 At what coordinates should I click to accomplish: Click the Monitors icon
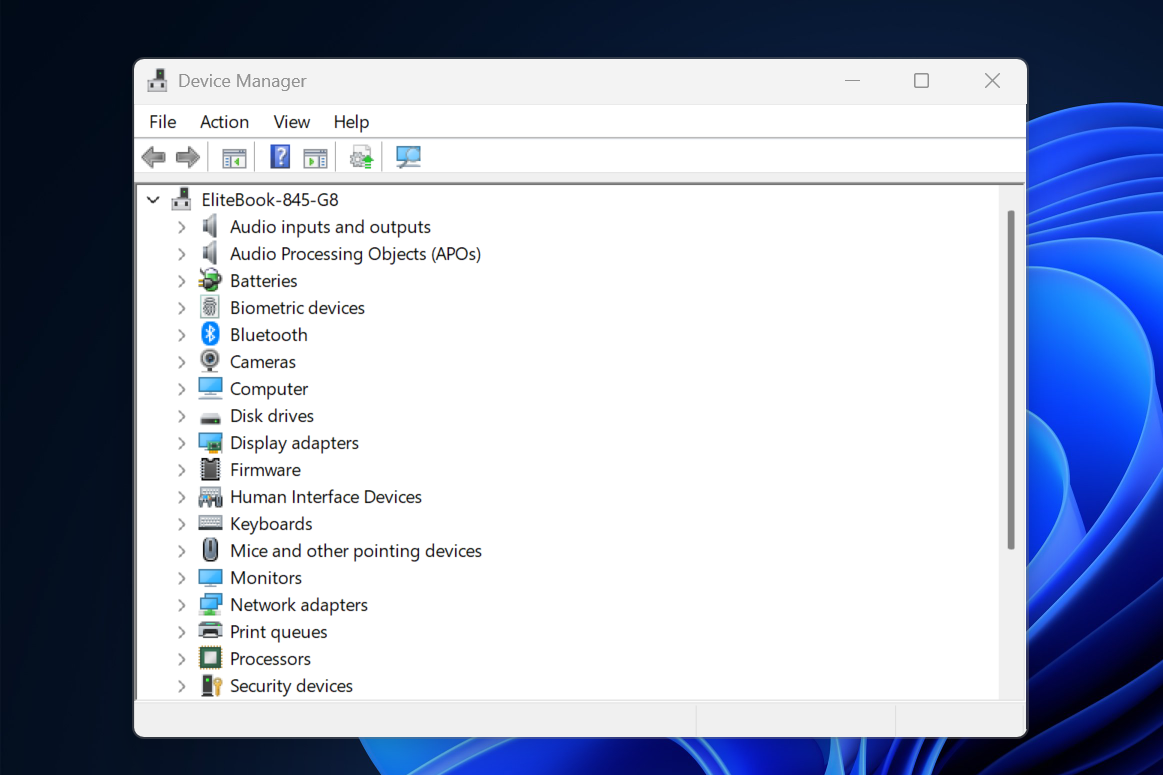point(211,578)
